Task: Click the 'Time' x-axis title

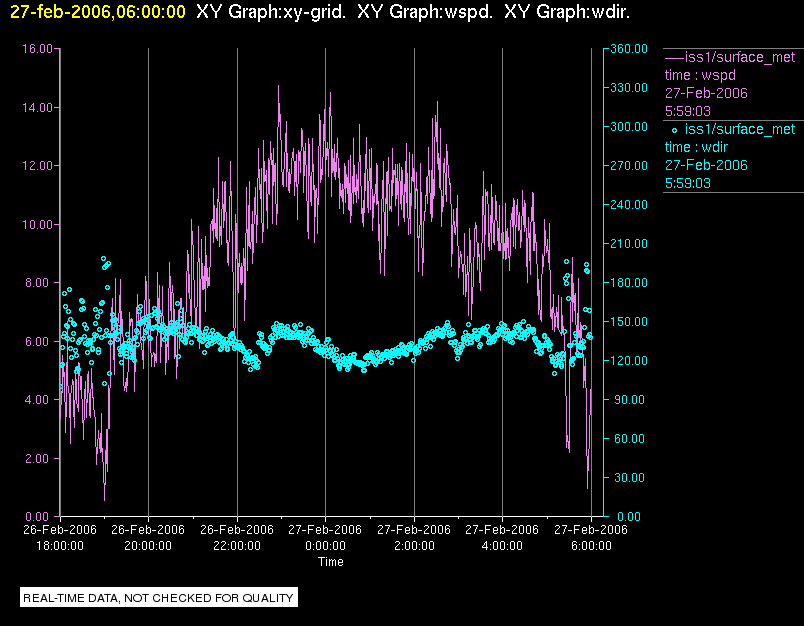Action: tap(331, 562)
